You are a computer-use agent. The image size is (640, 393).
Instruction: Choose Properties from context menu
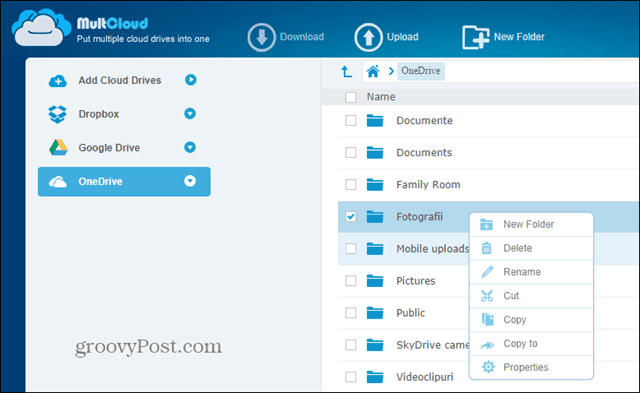click(x=531, y=367)
